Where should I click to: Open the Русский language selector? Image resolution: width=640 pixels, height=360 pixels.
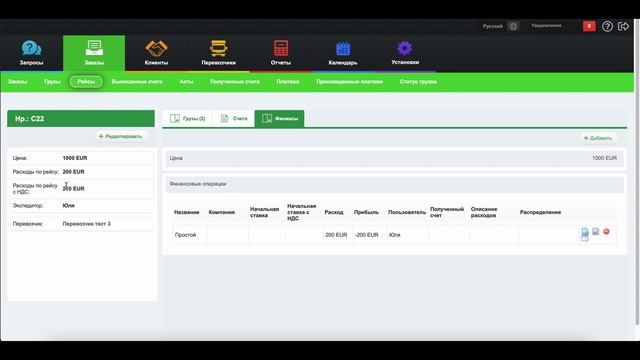493,26
